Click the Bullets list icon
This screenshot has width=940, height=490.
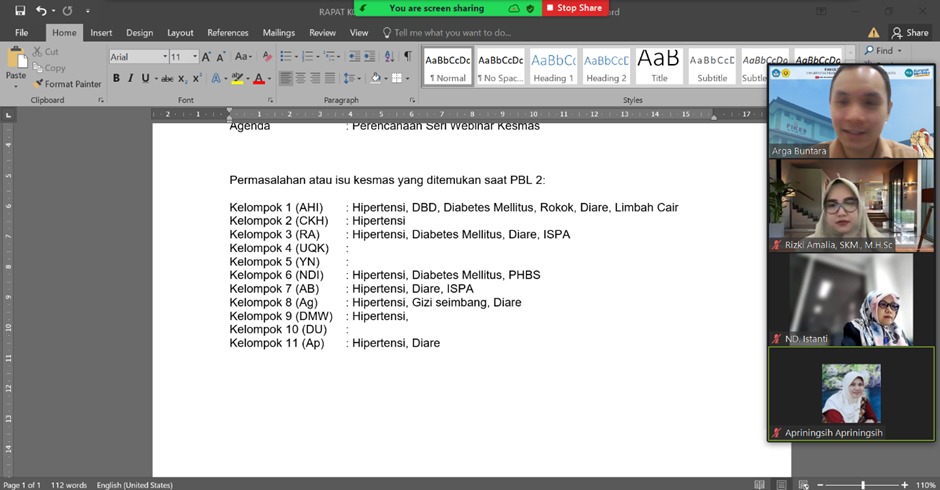(x=286, y=57)
